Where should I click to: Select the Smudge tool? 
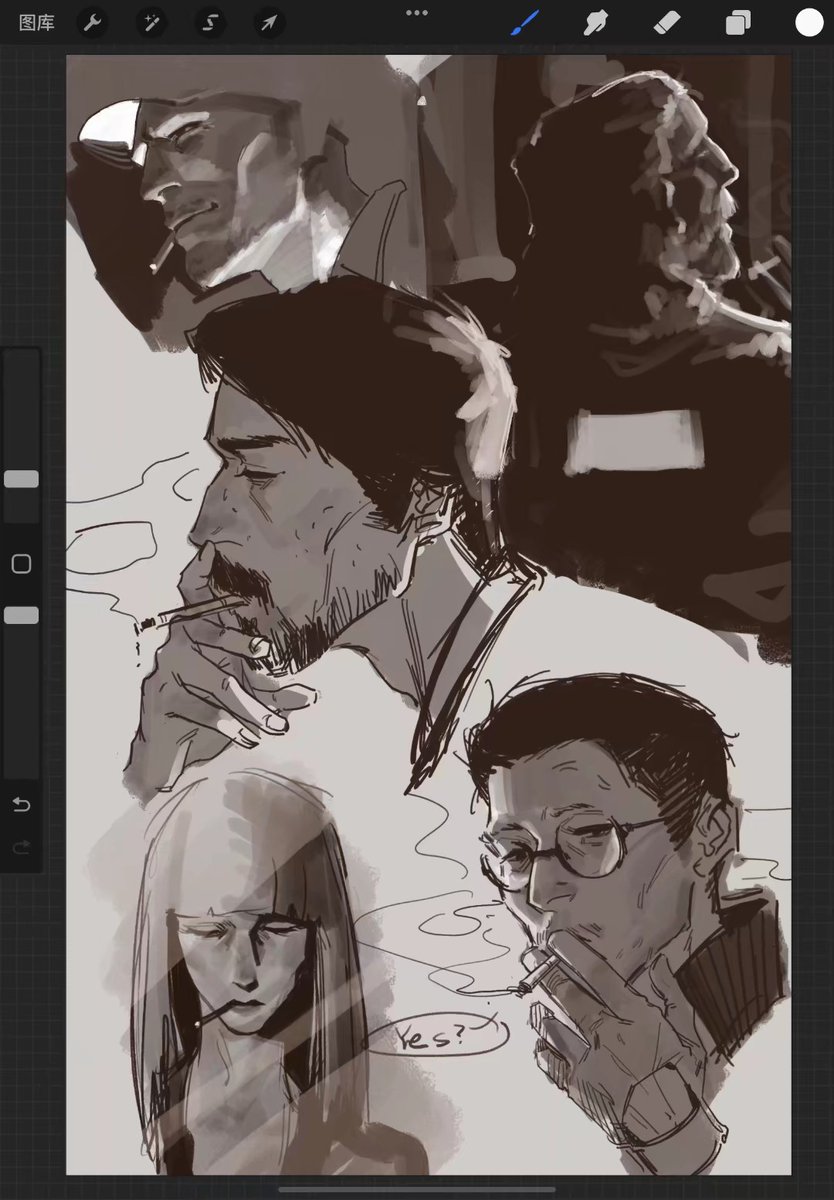(x=596, y=22)
